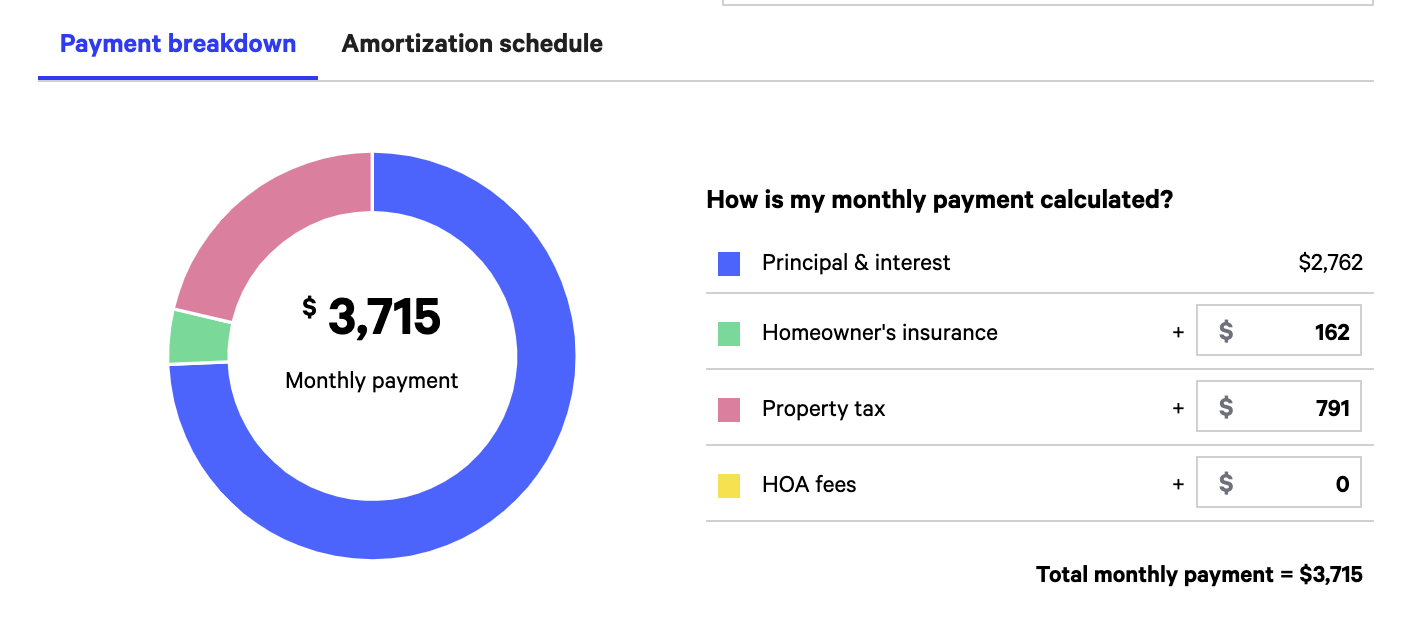Click the green insurance donut chart segment
This screenshot has width=1418, height=640.
(199, 338)
